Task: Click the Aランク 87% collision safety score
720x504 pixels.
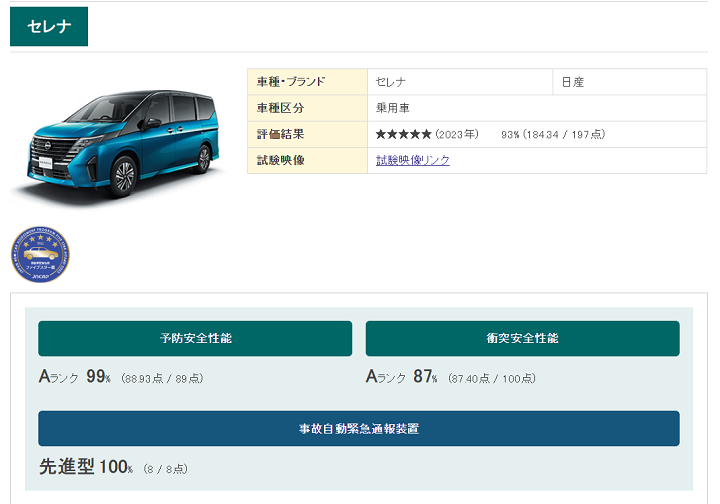Action: (x=402, y=377)
